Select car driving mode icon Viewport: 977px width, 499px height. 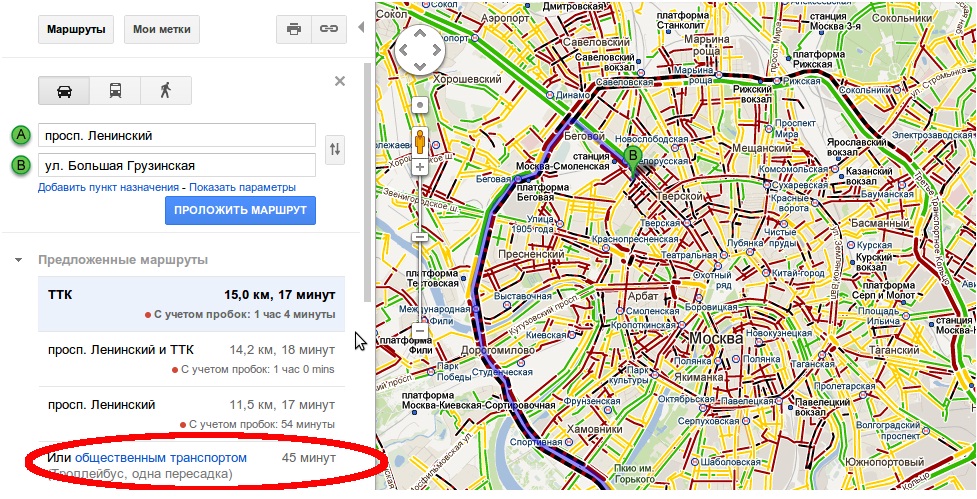coord(64,91)
